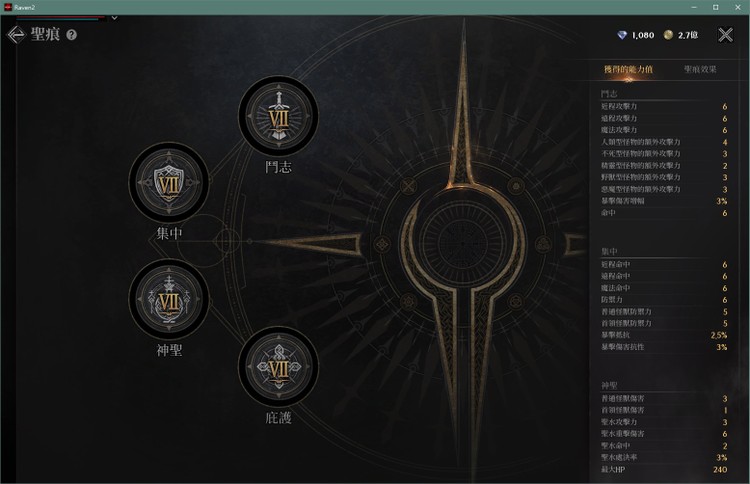
Task: Expand the small chevron under the HP bar
Action: click(x=114, y=18)
